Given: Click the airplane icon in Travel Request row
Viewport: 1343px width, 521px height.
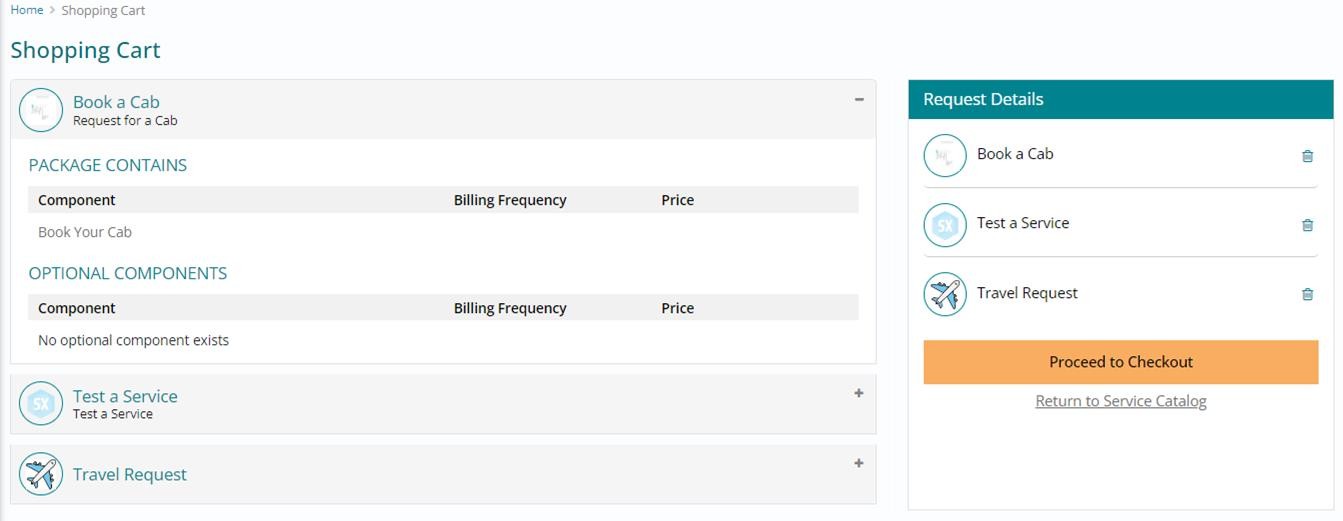Looking at the screenshot, I should point(41,474).
